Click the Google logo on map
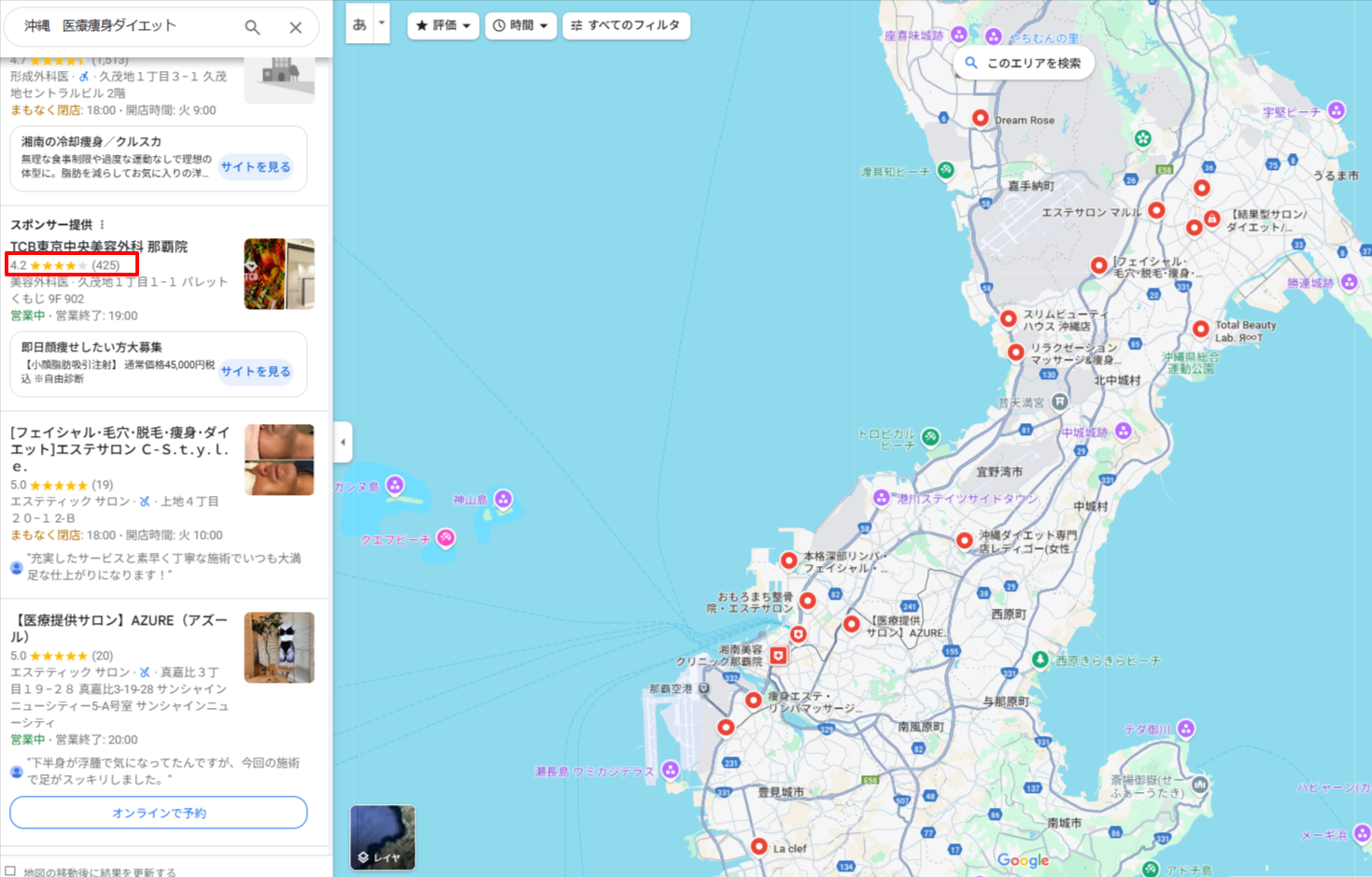 [x=1023, y=860]
